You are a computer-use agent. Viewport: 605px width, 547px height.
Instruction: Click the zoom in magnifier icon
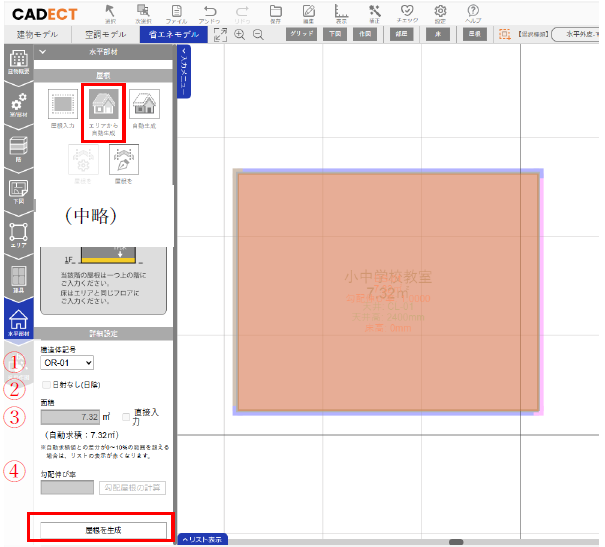coord(240,34)
